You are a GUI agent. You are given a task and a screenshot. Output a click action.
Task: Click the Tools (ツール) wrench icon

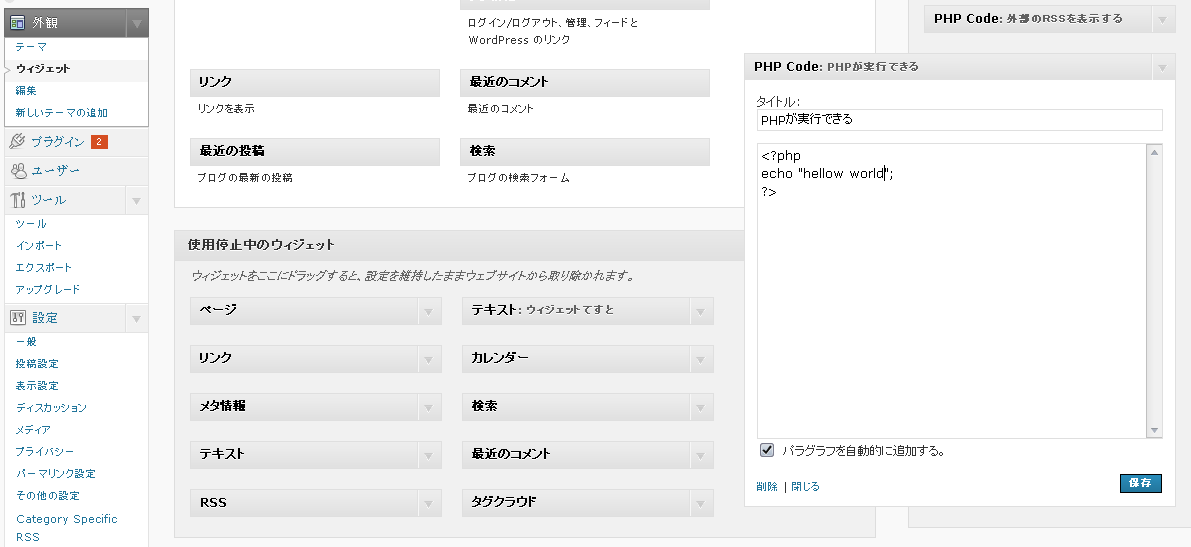(17, 200)
